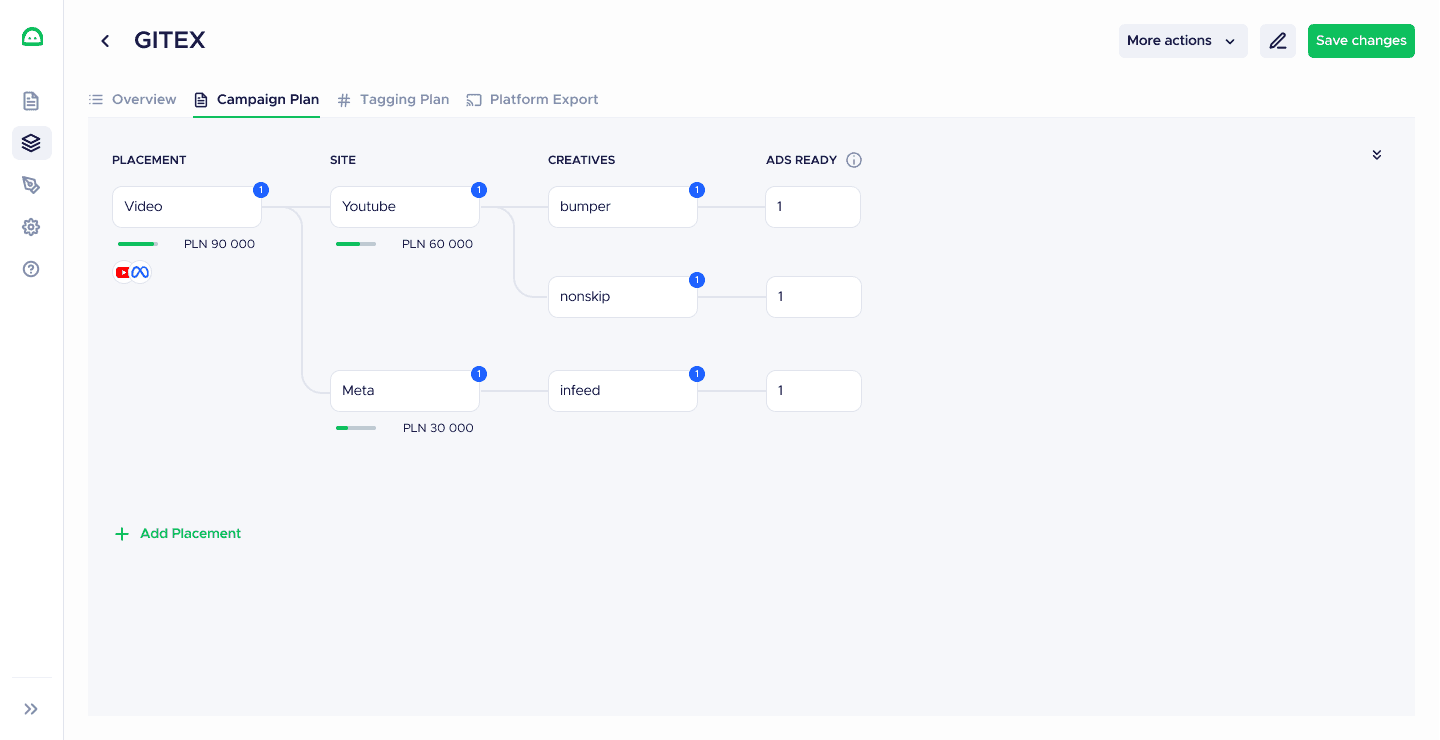
Task: Click the Meta logo under Video
Action: click(x=141, y=272)
